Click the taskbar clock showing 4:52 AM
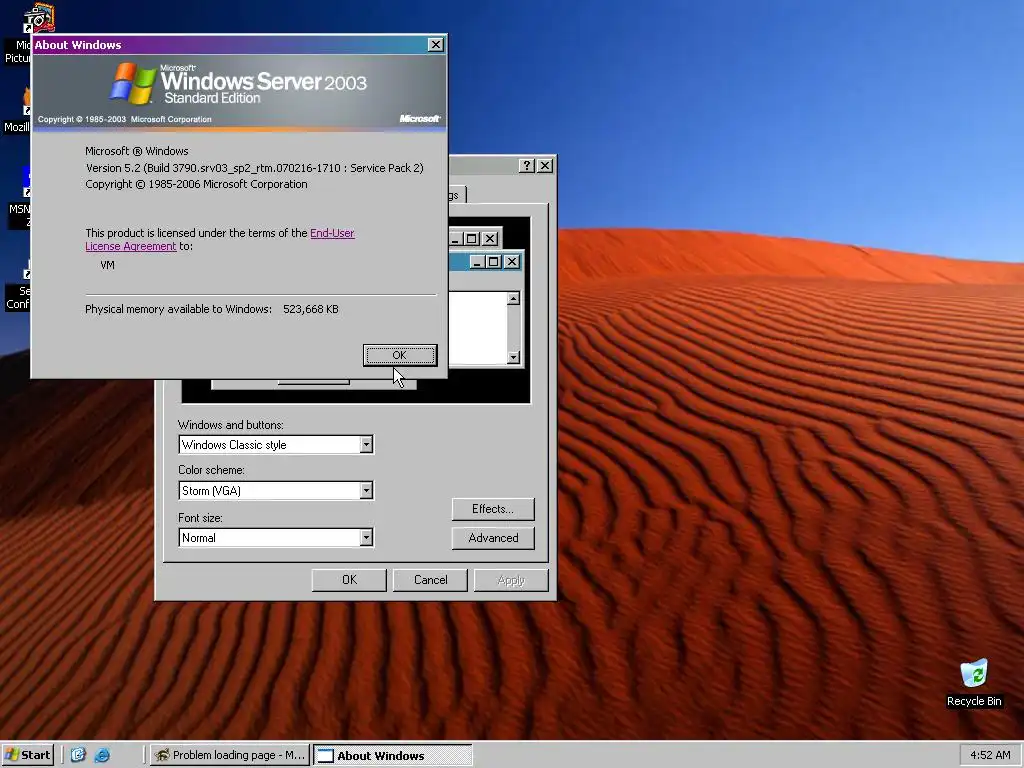Image resolution: width=1024 pixels, height=768 pixels. (x=990, y=755)
